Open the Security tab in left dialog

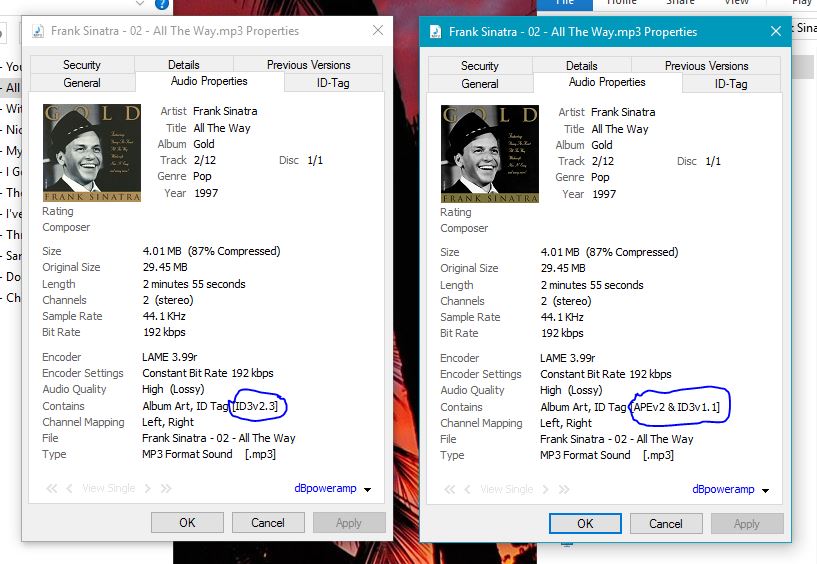82,64
